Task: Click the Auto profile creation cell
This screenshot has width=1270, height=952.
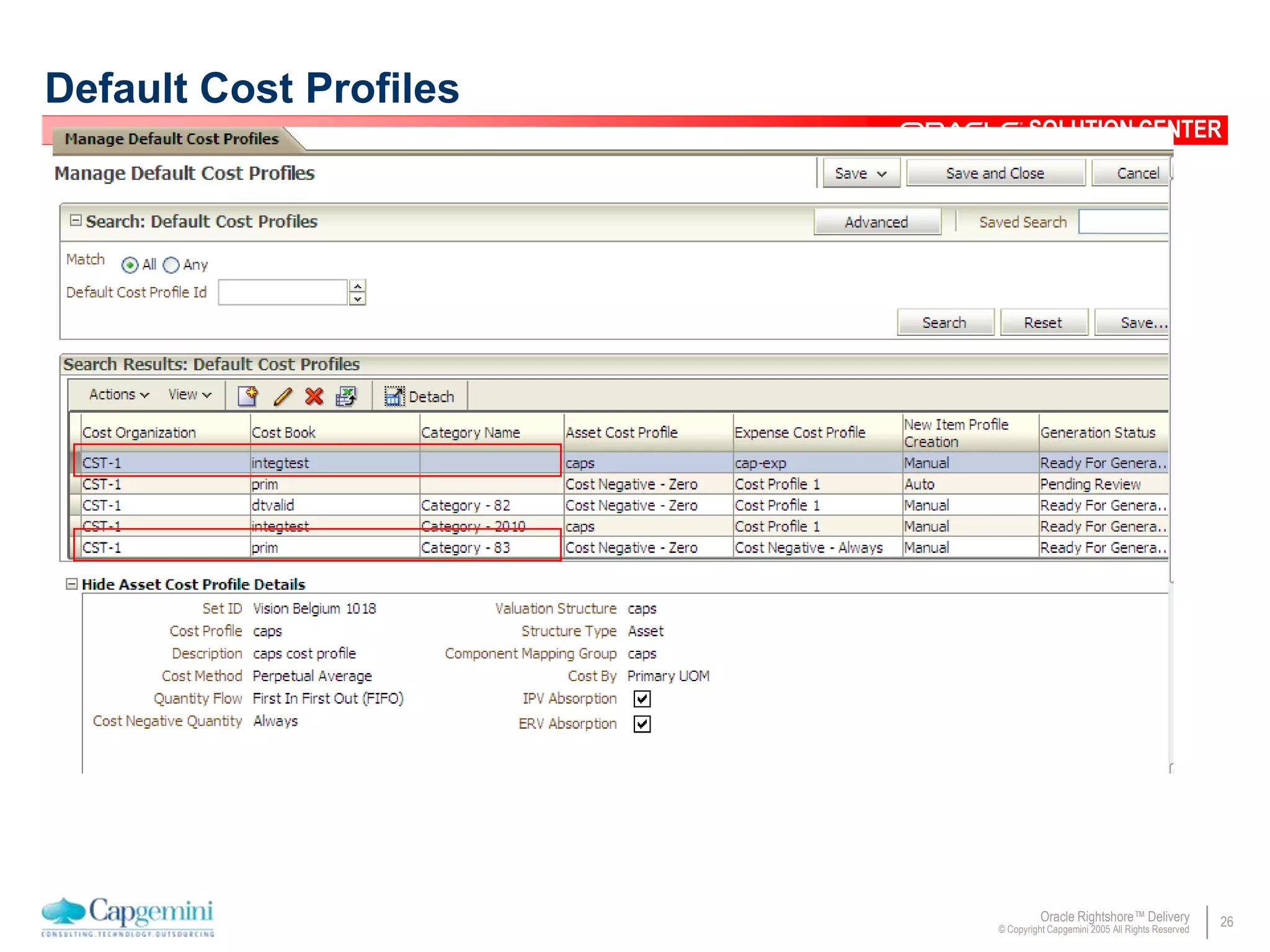Action: 970,484
